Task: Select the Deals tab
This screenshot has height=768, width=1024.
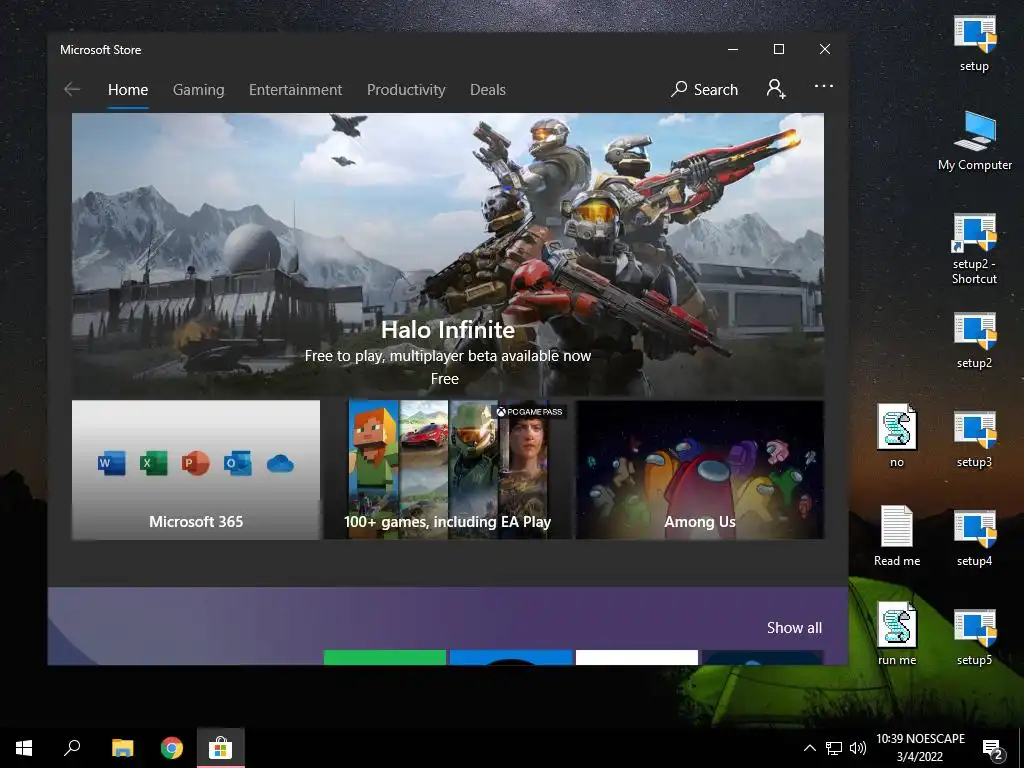Action: click(x=488, y=89)
